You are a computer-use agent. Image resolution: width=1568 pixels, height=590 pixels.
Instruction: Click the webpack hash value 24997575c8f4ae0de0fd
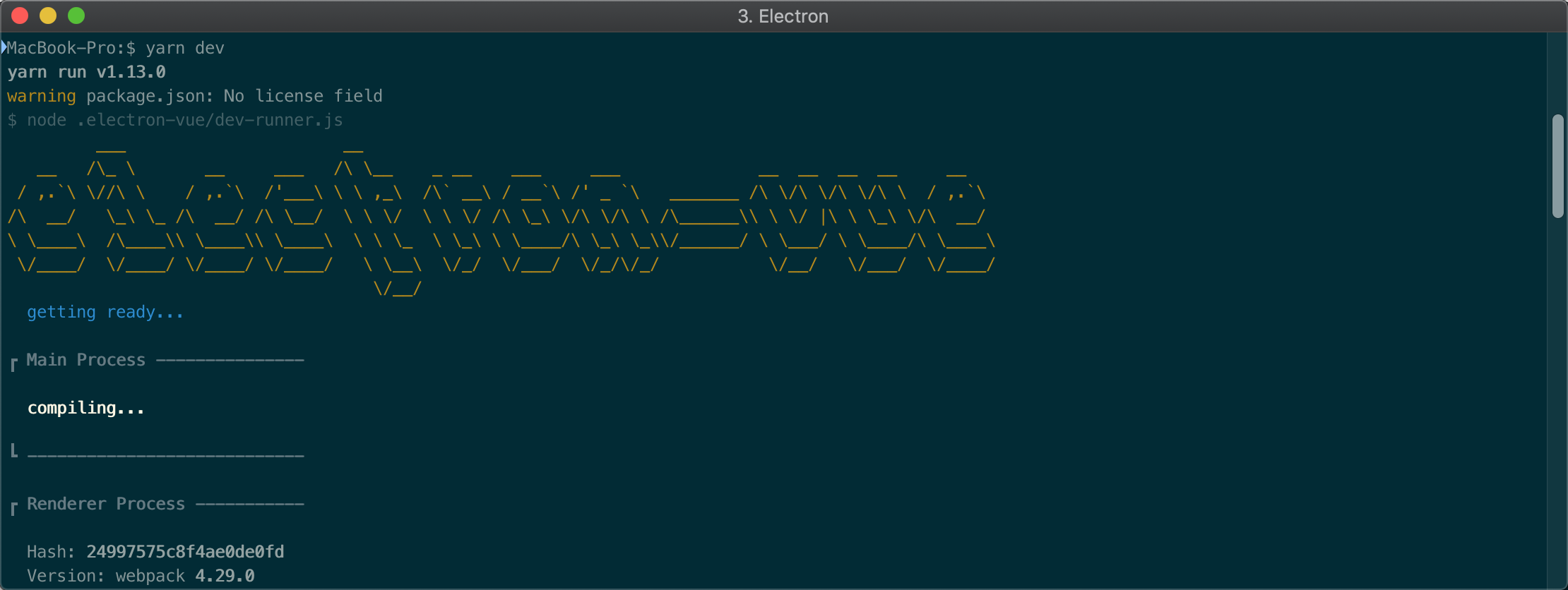185,552
